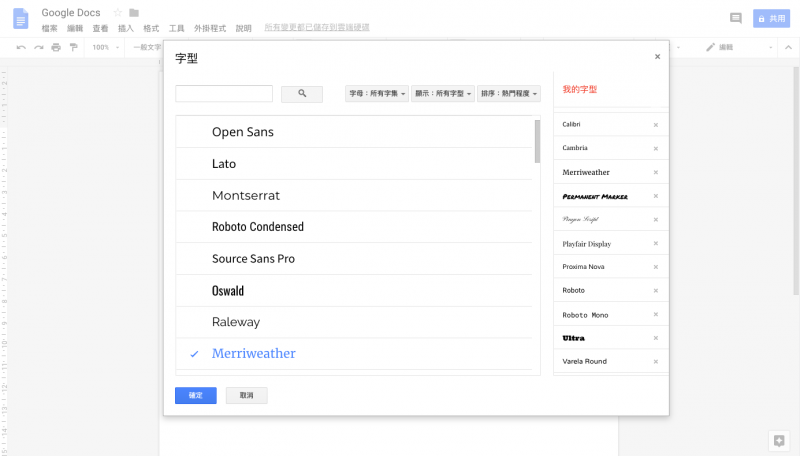Select the Open Sans font
The width and height of the screenshot is (800, 456).
(x=354, y=132)
